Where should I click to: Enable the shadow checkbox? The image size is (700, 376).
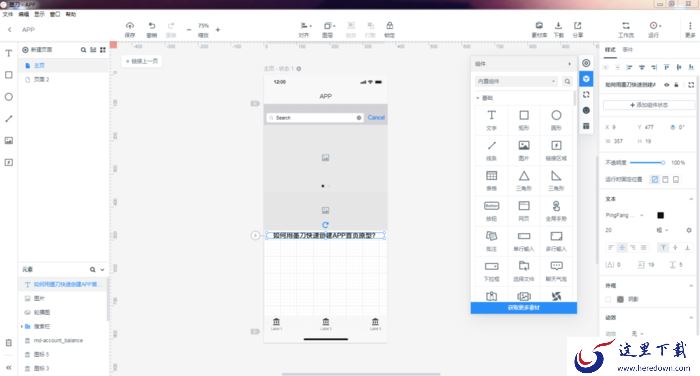608,299
